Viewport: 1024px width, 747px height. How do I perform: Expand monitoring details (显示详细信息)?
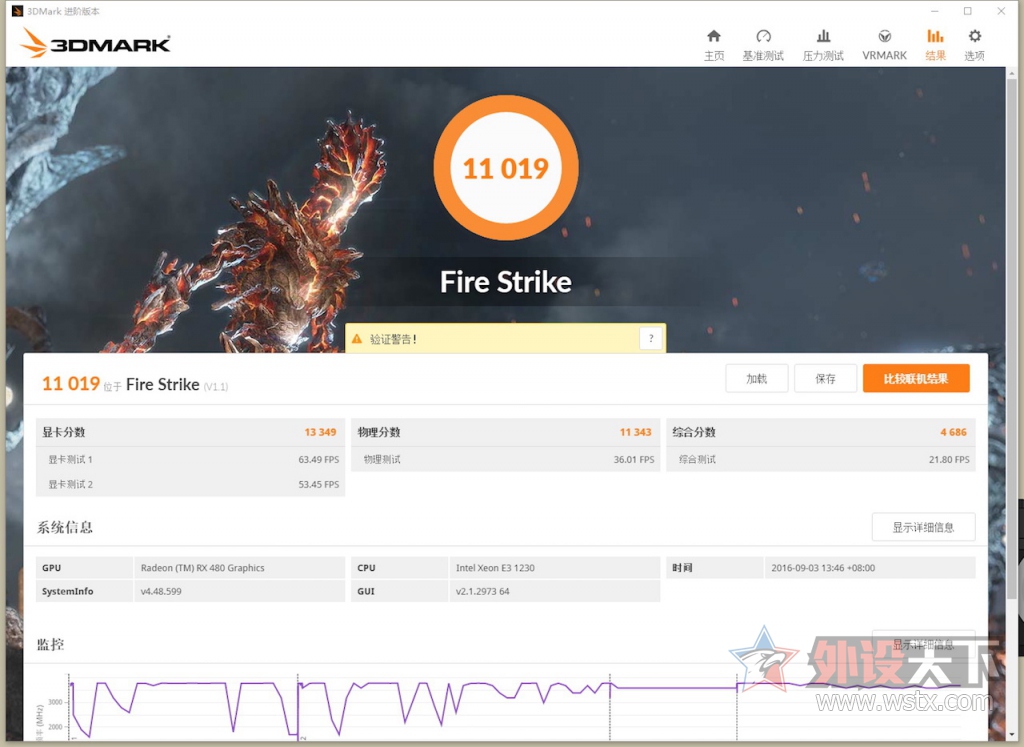[923, 644]
